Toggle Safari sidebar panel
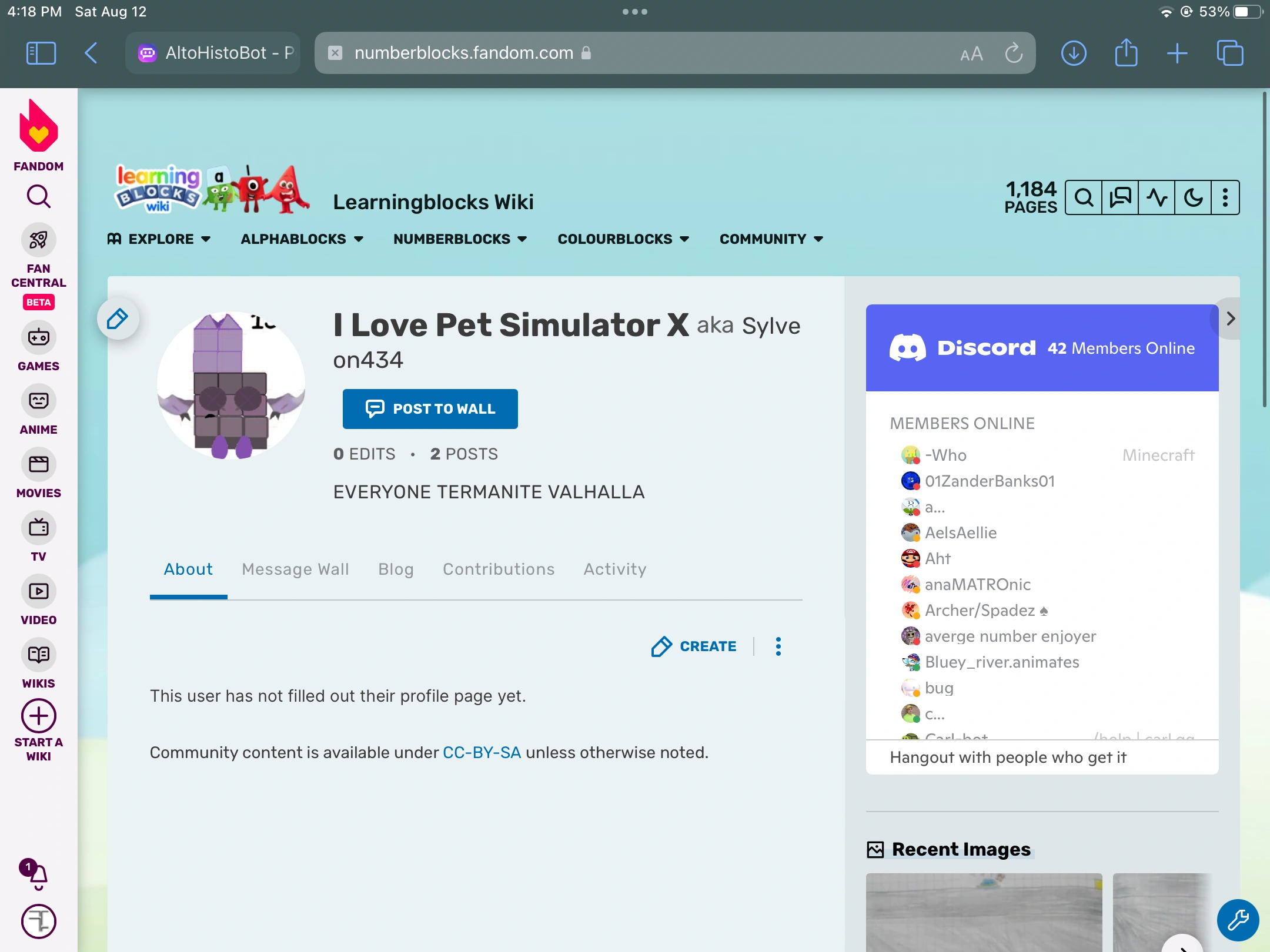This screenshot has height=952, width=1270. coord(41,53)
